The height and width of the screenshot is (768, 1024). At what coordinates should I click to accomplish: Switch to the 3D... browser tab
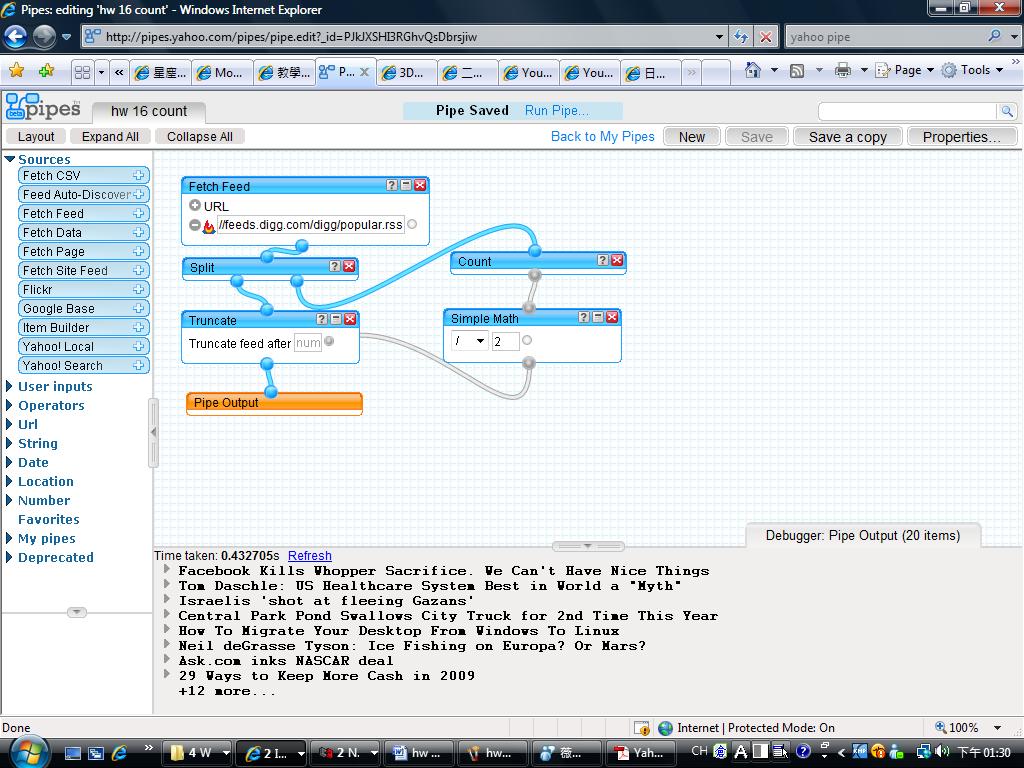404,72
